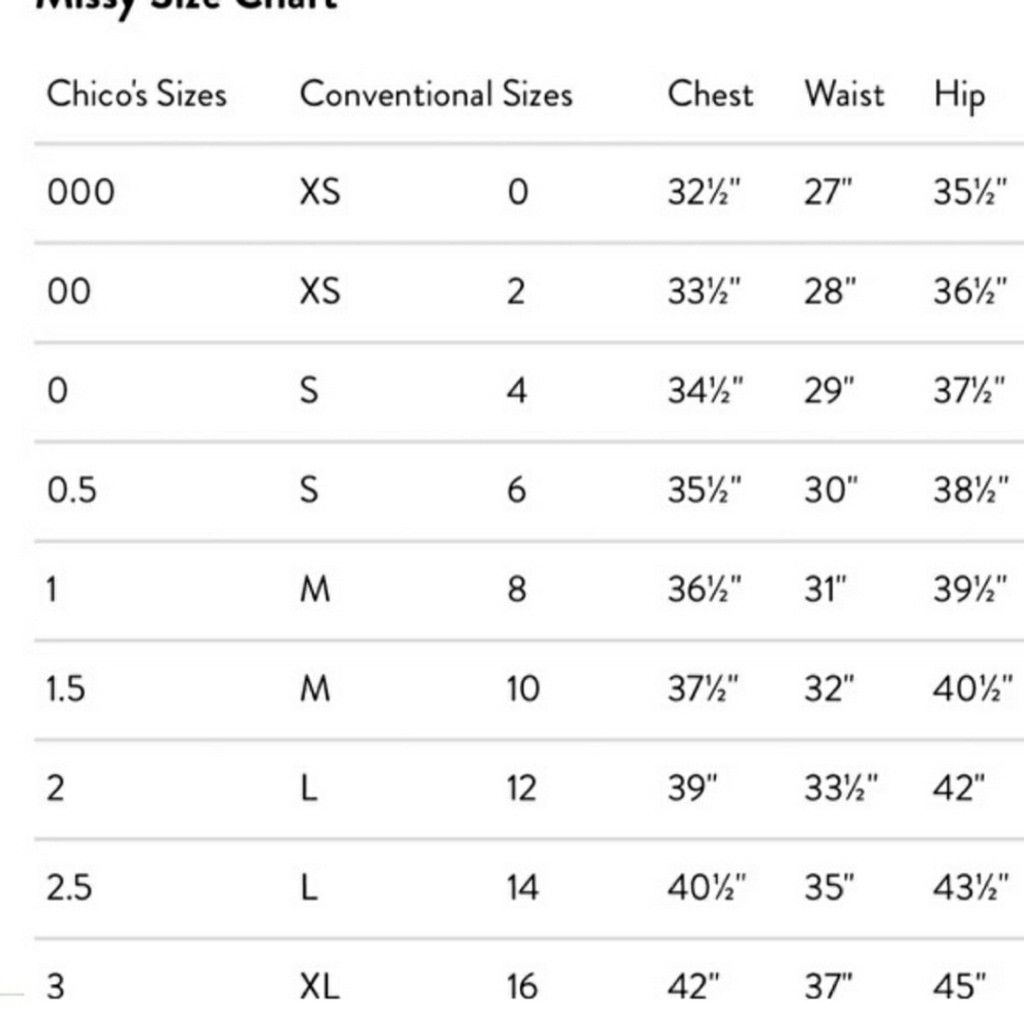1024x1025 pixels.
Task: Select conventional size number 12
Action: pos(522,788)
